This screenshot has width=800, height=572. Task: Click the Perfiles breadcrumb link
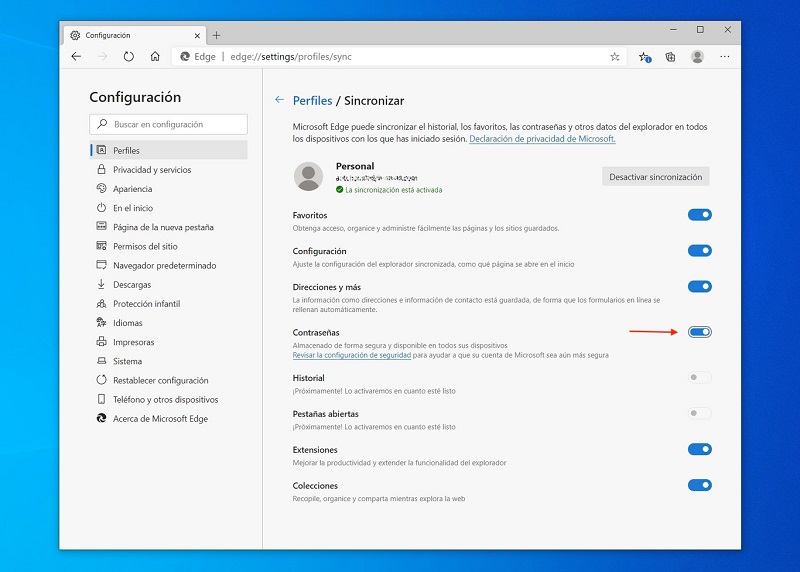pos(312,101)
